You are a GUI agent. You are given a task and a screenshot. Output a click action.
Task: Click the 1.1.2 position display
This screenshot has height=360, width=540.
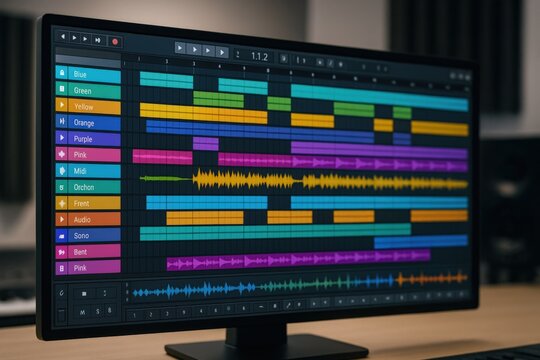click(259, 56)
